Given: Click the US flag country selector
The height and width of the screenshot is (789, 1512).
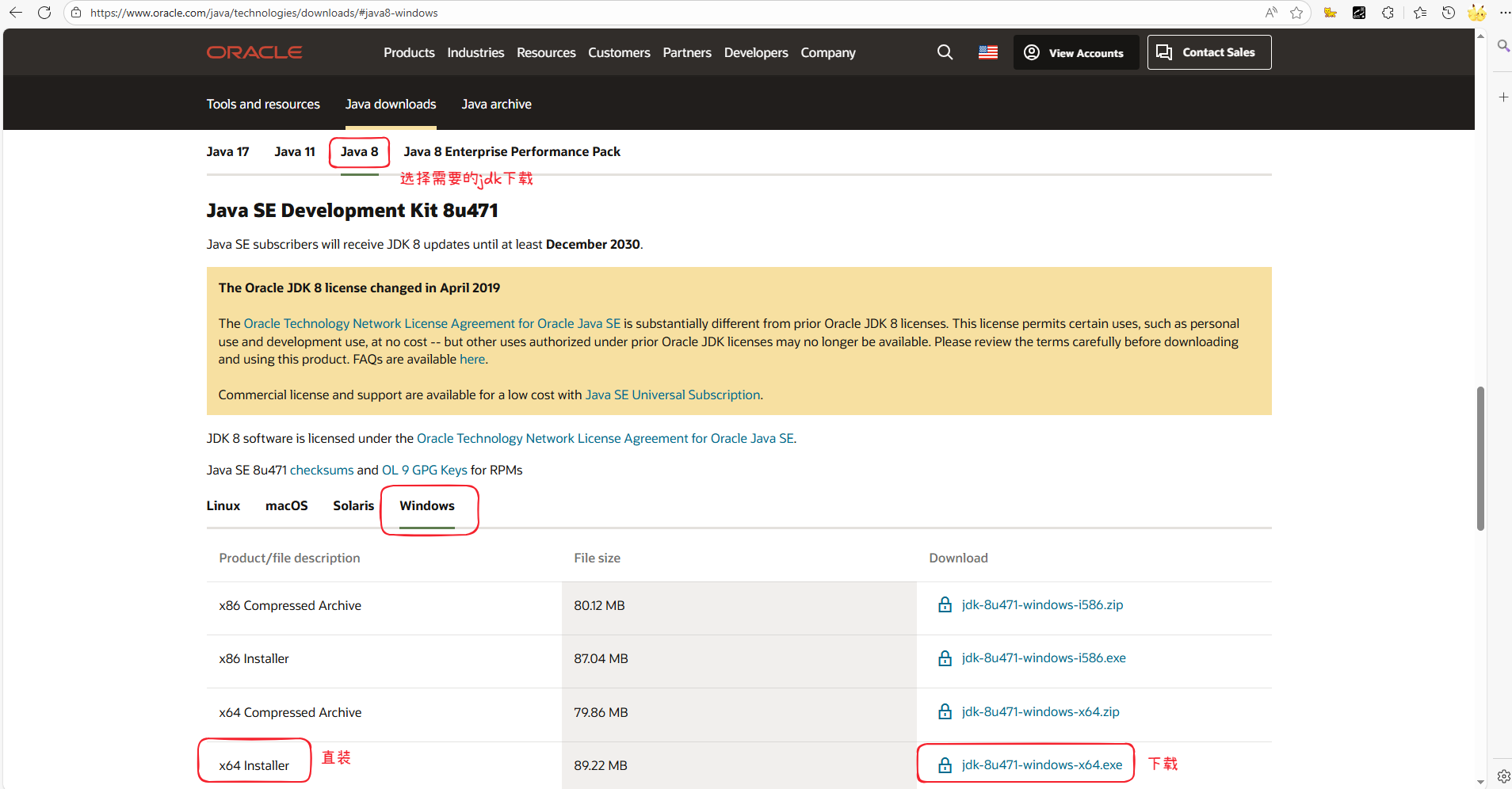Looking at the screenshot, I should tap(988, 52).
